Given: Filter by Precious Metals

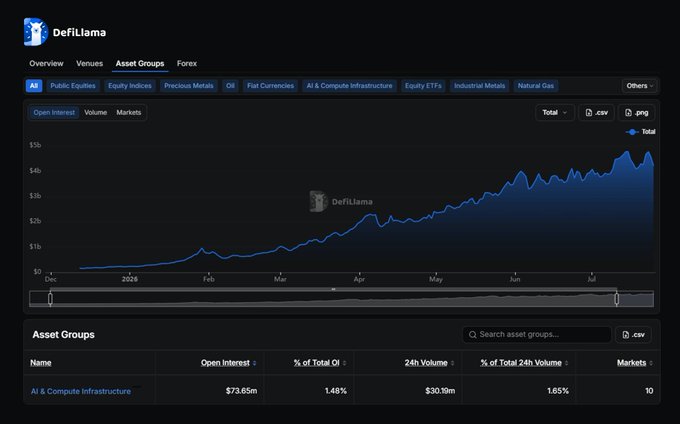Looking at the screenshot, I should [189, 86].
